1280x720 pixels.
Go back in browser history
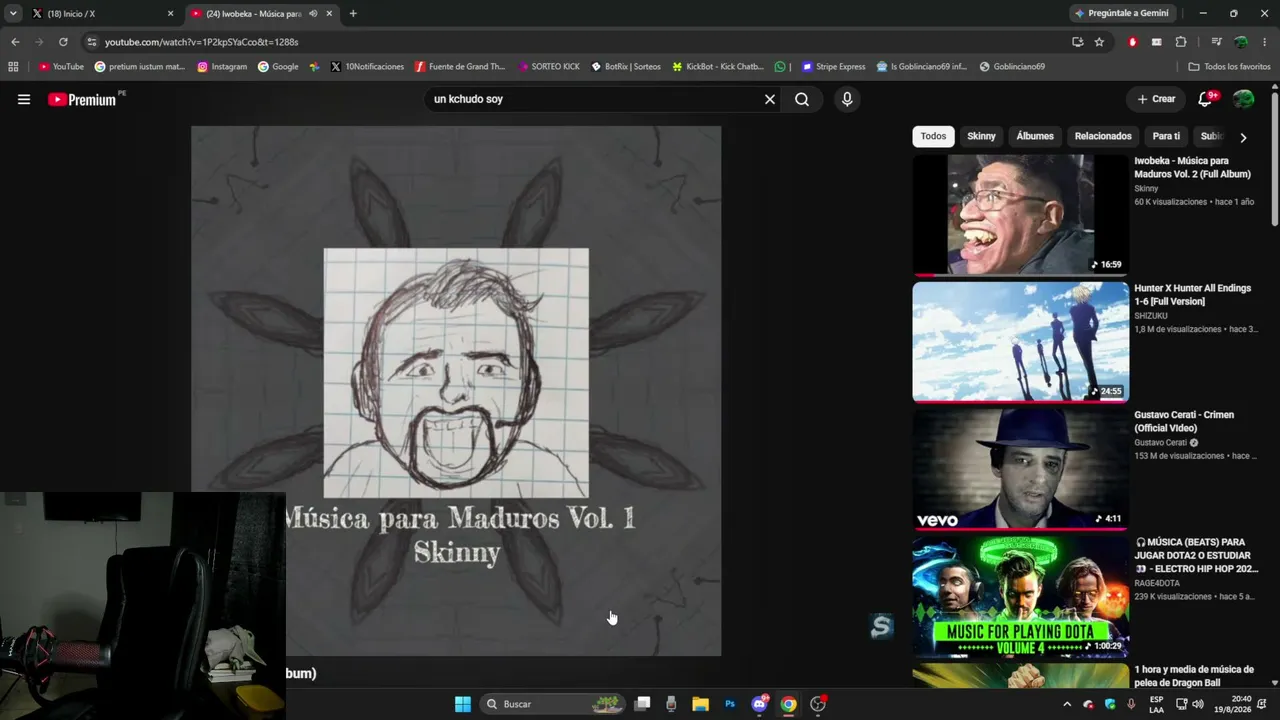point(15,42)
